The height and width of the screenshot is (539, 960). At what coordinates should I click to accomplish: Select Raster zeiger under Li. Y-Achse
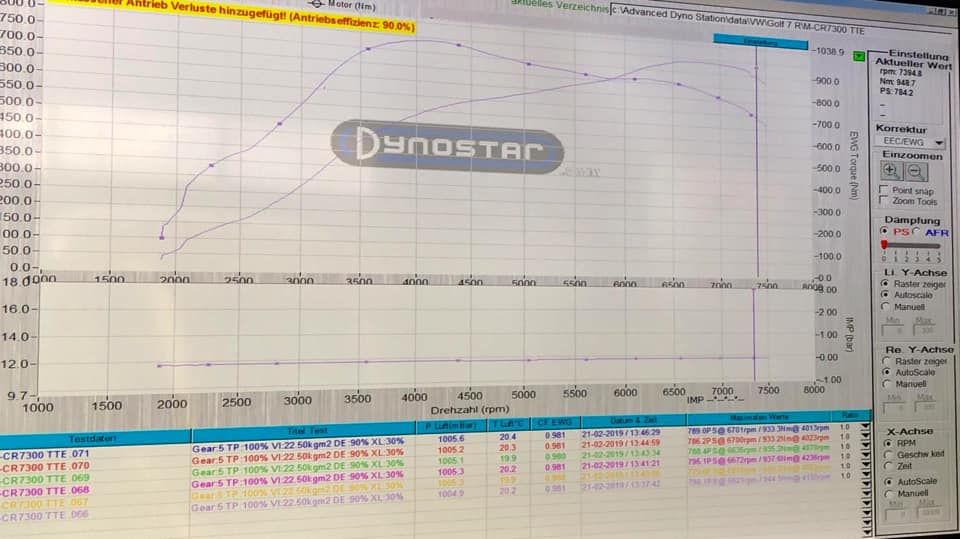(885, 284)
